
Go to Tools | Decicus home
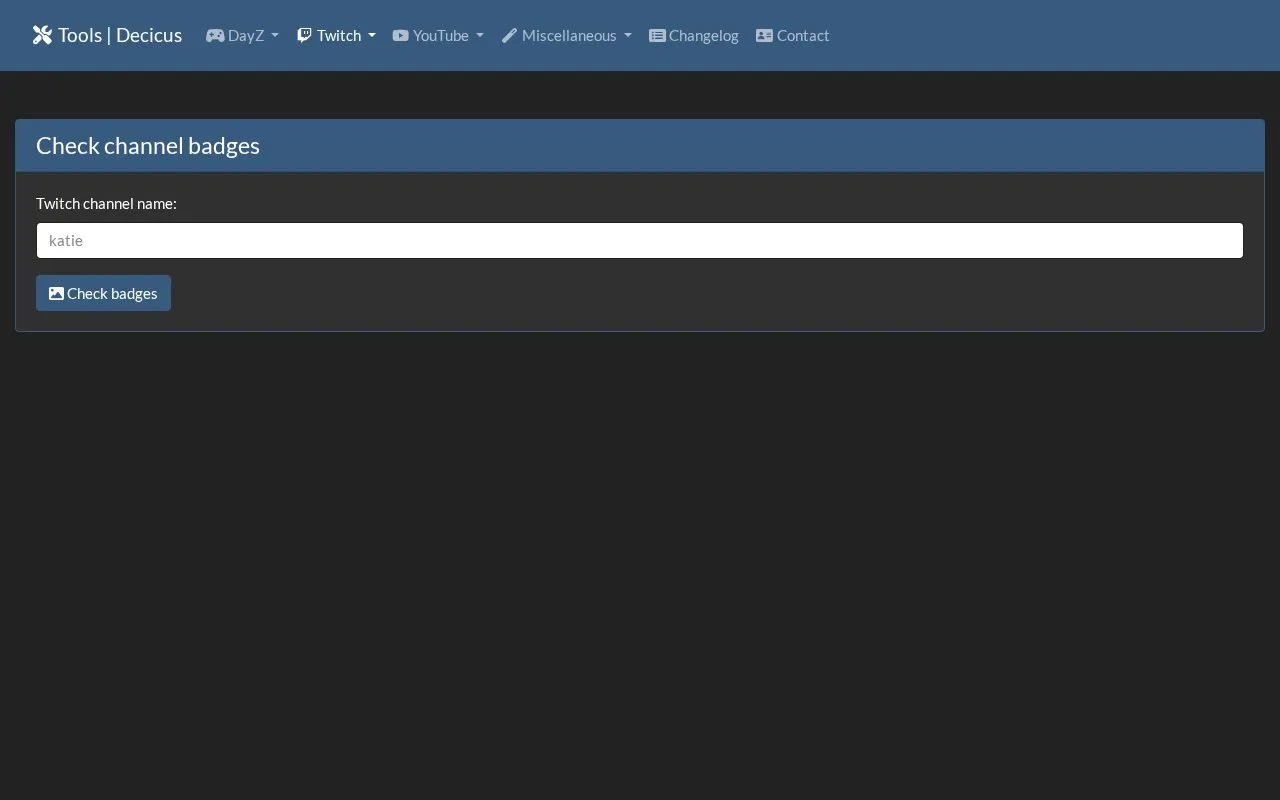[x=107, y=35]
